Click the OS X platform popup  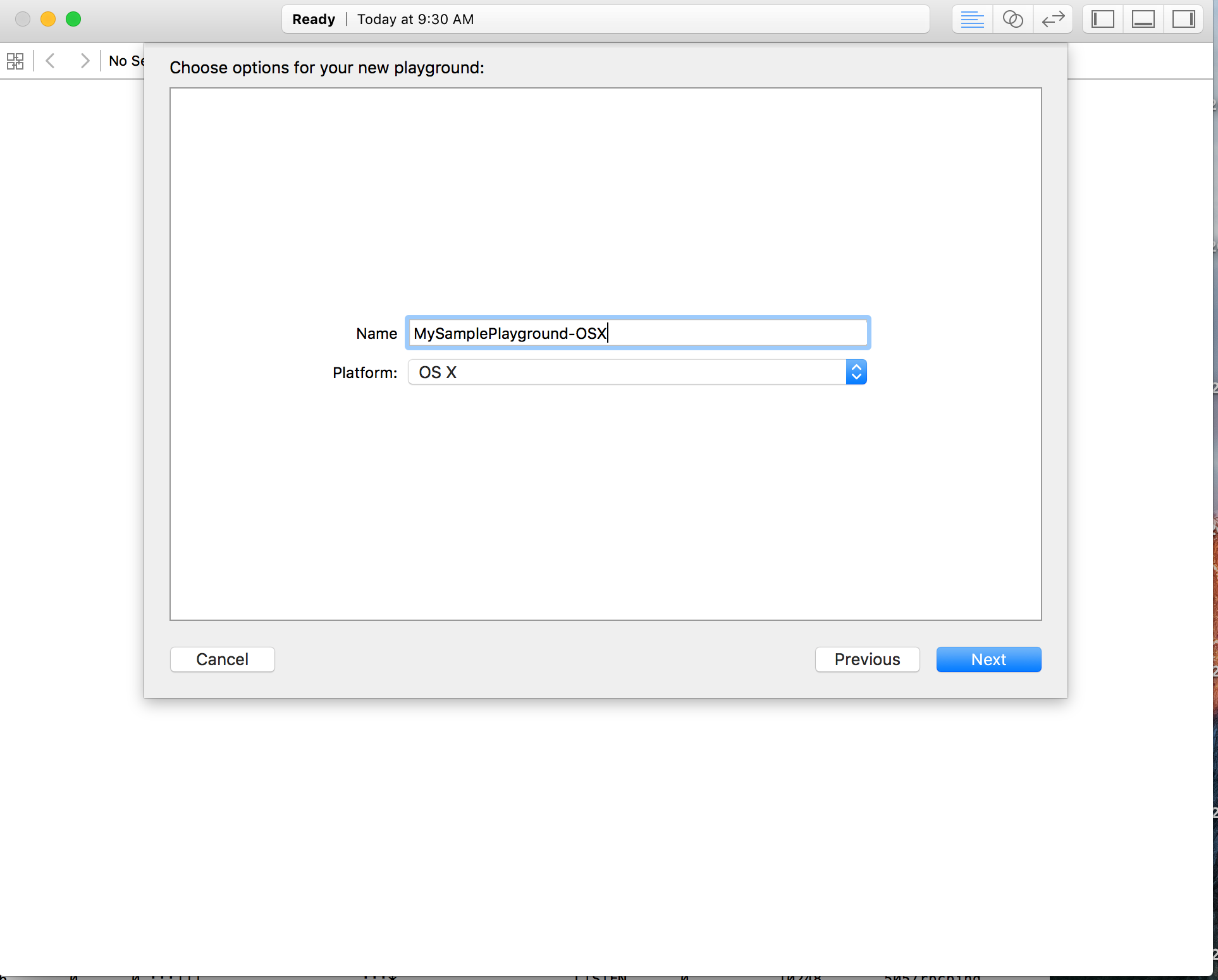[x=626, y=372]
